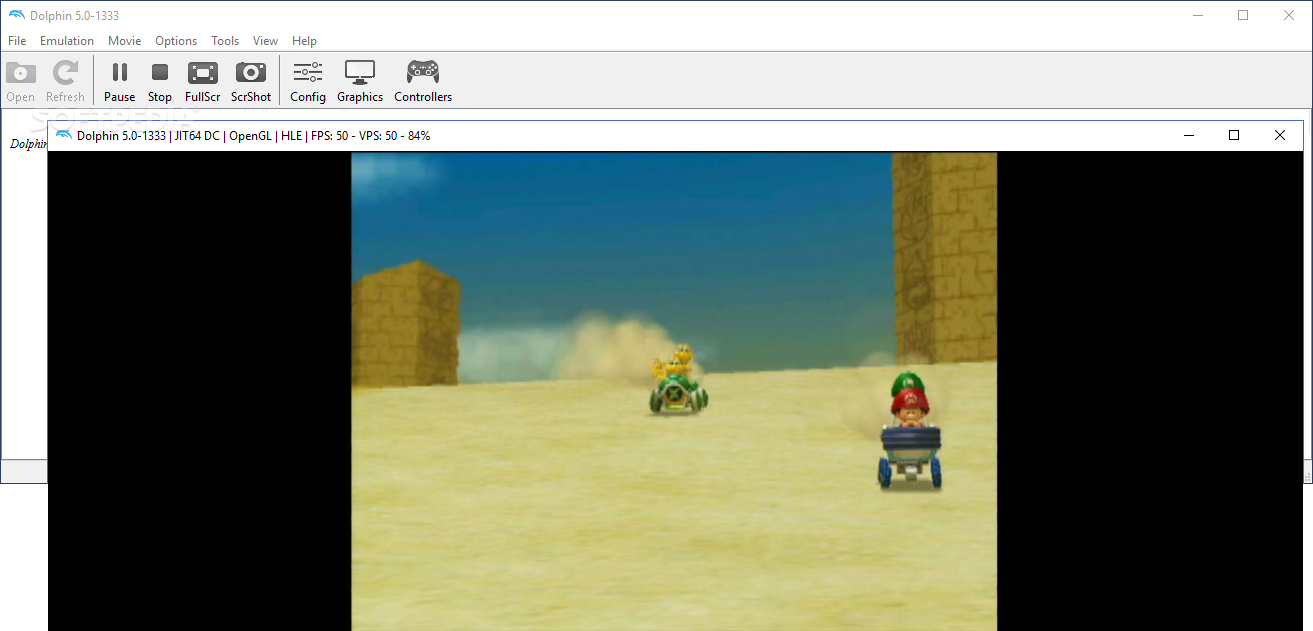Open Controllers settings
This screenshot has width=1313, height=631.
pyautogui.click(x=423, y=81)
